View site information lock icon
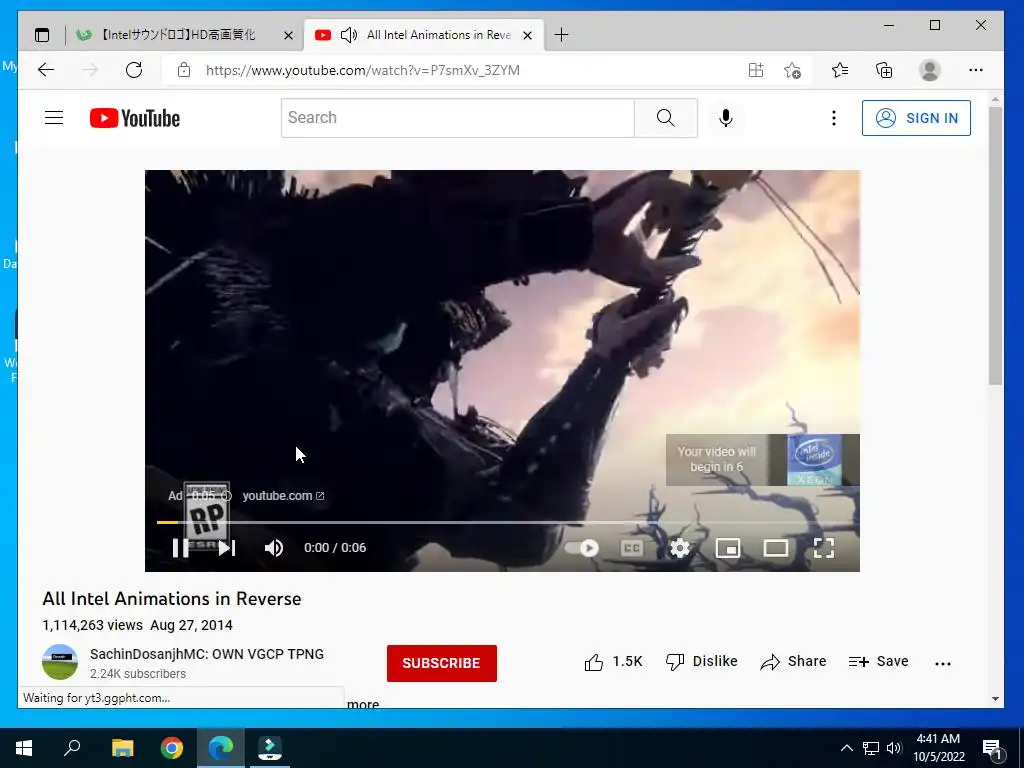The height and width of the screenshot is (768, 1024). [x=184, y=70]
